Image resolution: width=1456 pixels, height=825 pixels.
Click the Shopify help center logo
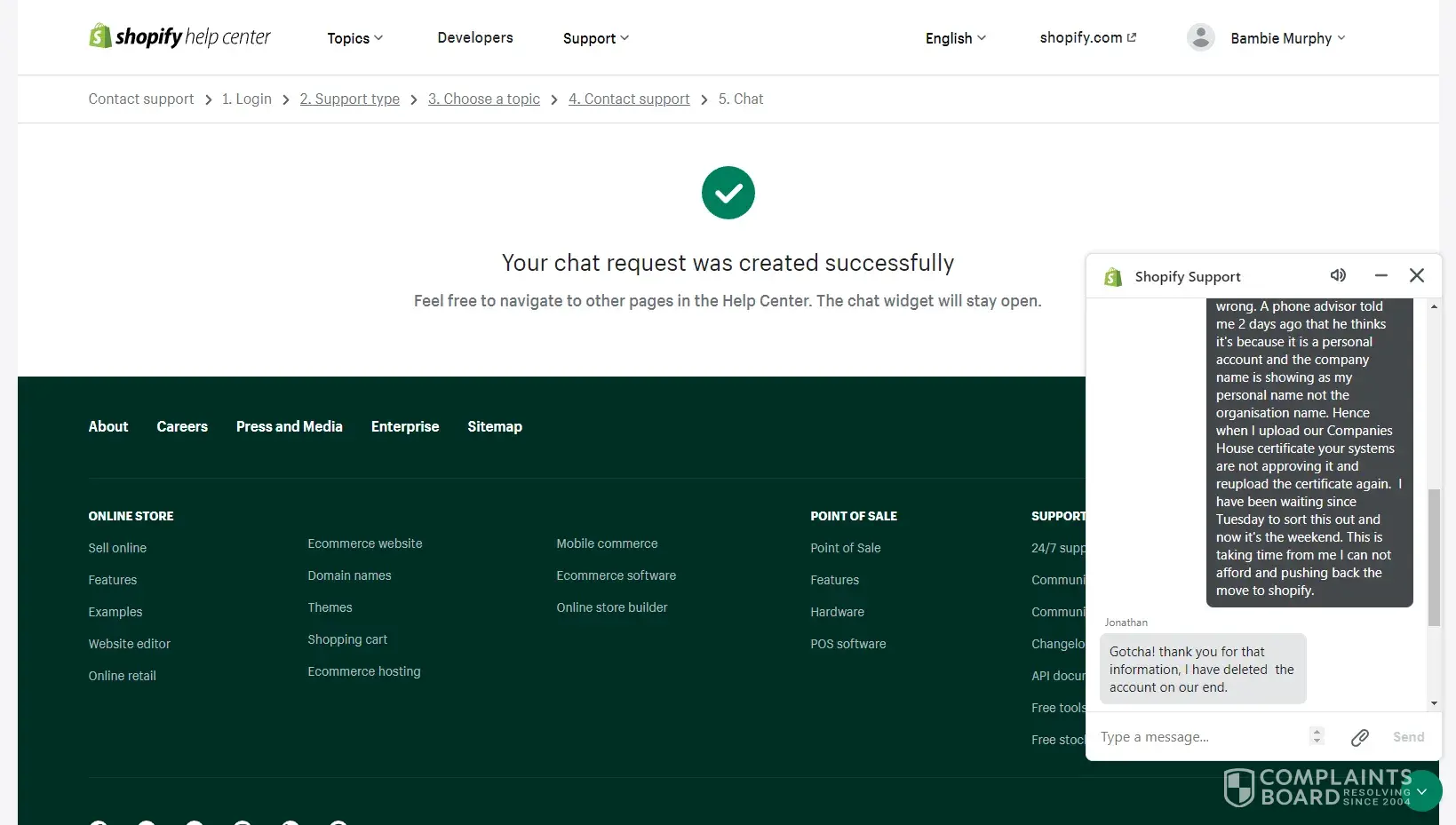tap(179, 36)
